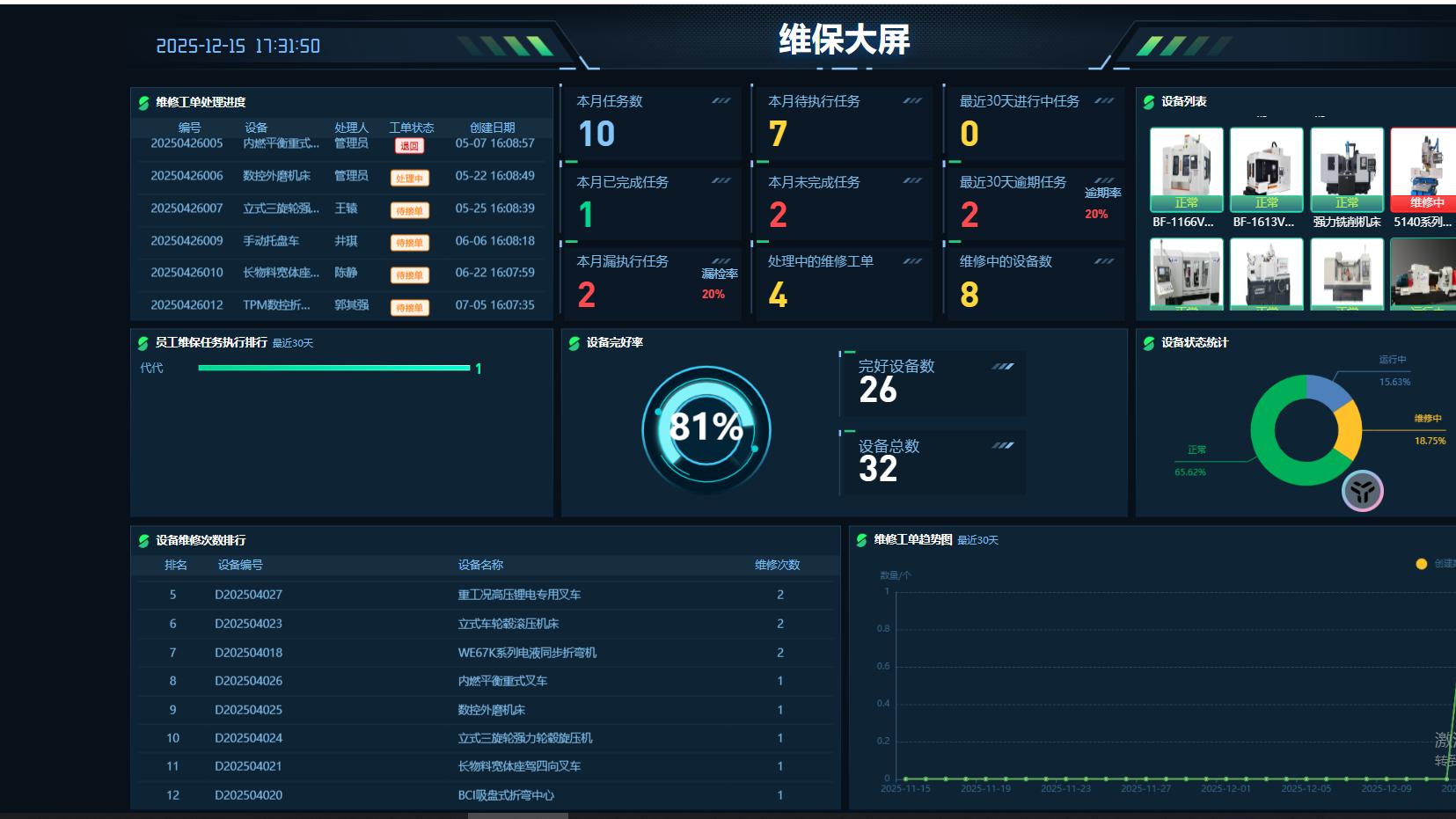Click the 维修工单处理进度 panel header logo icon
Screen dimensions: 1456x819
click(143, 101)
